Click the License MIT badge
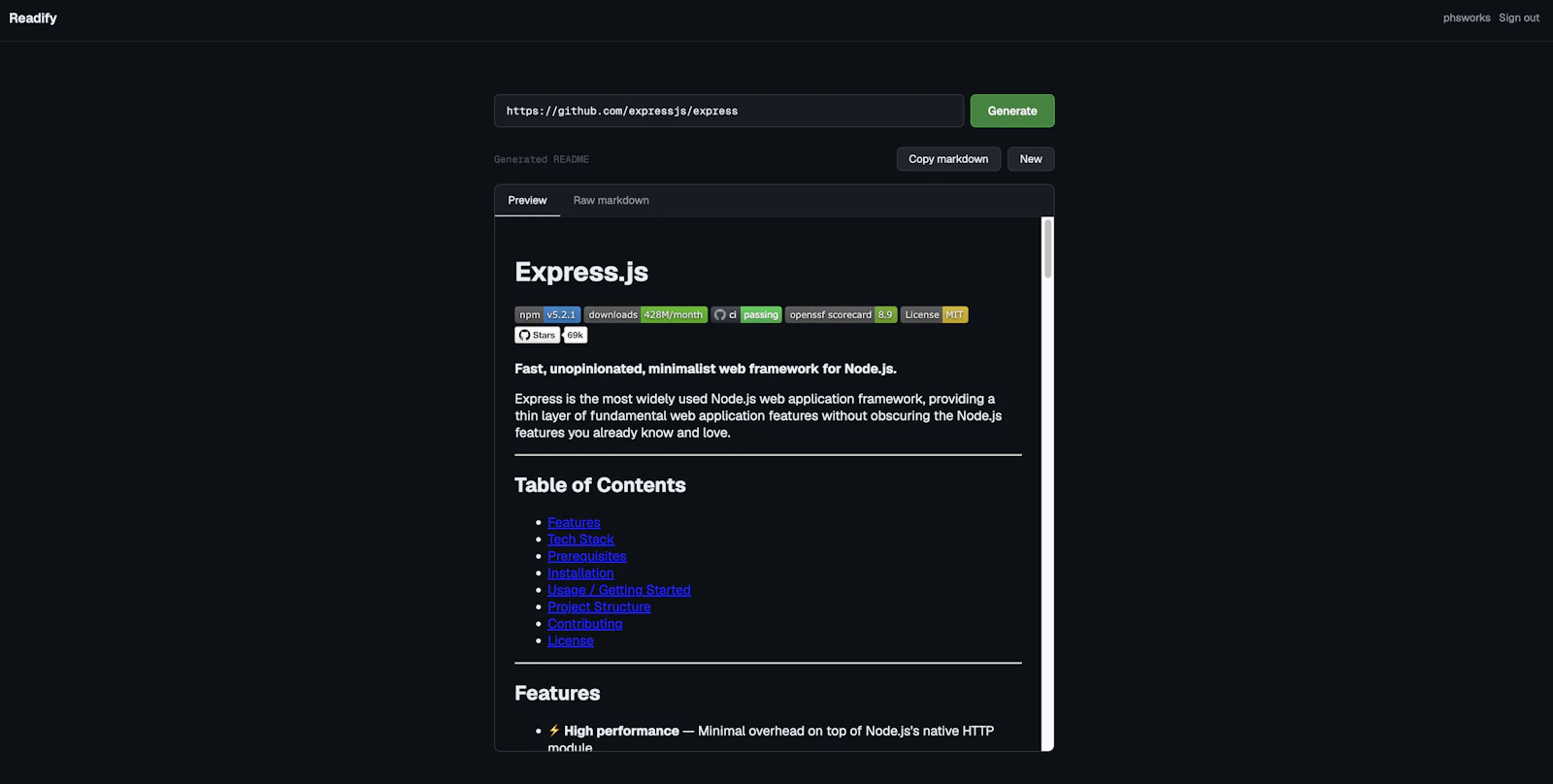Screen dimensions: 1553x784 pyautogui.click(x=934, y=314)
